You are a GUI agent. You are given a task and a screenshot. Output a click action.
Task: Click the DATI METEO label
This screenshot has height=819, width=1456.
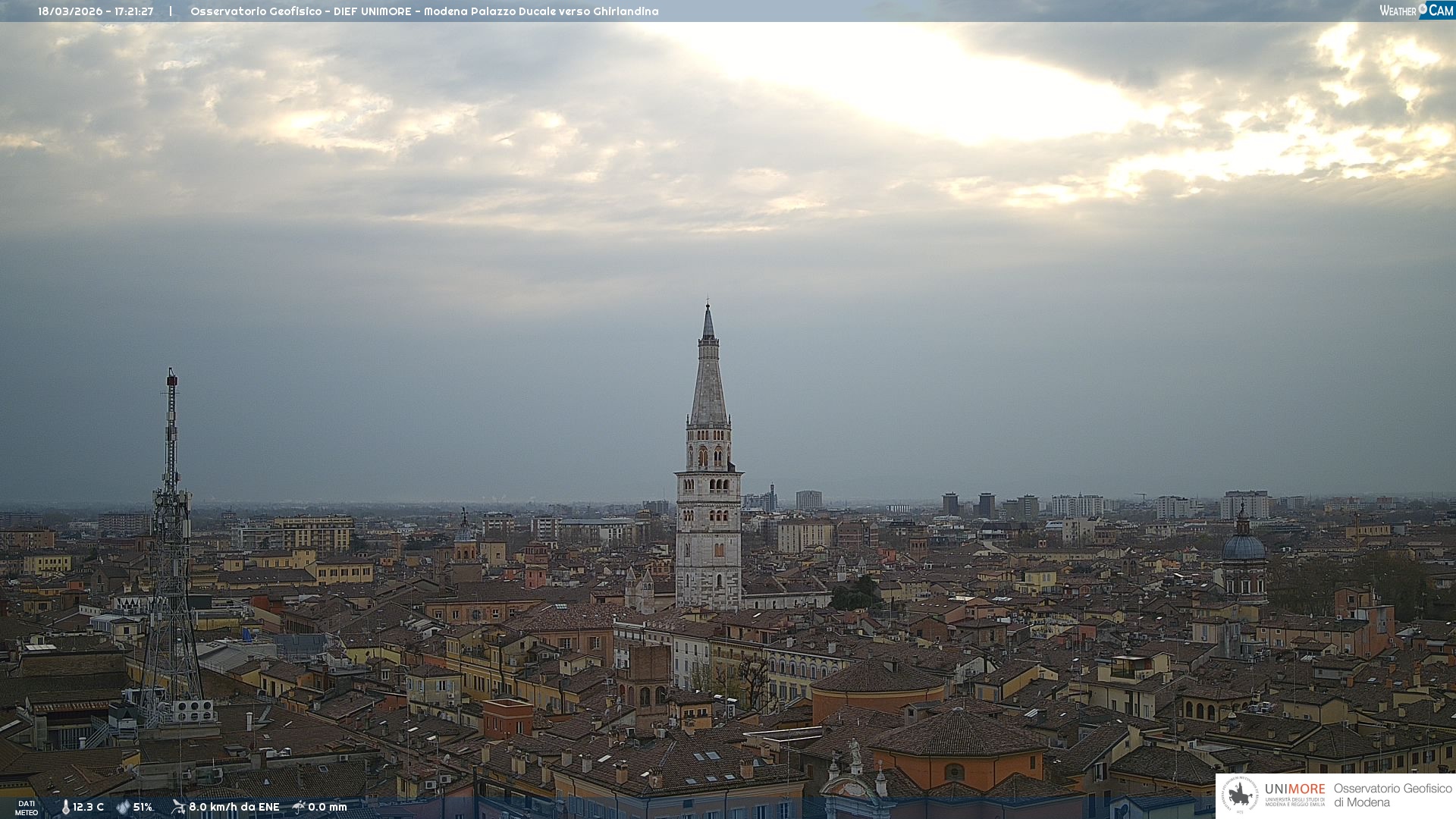tap(27, 808)
